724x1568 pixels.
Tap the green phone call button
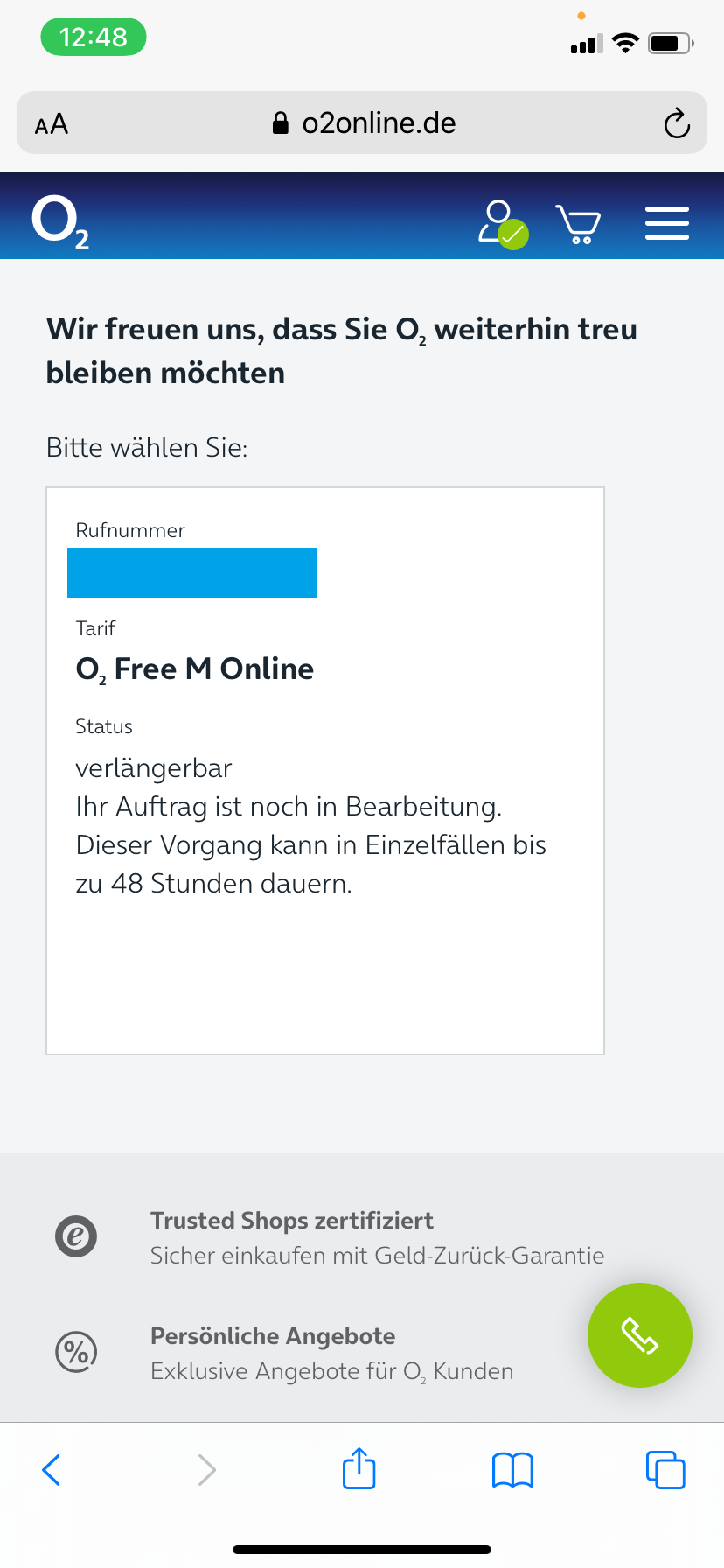coord(640,1335)
